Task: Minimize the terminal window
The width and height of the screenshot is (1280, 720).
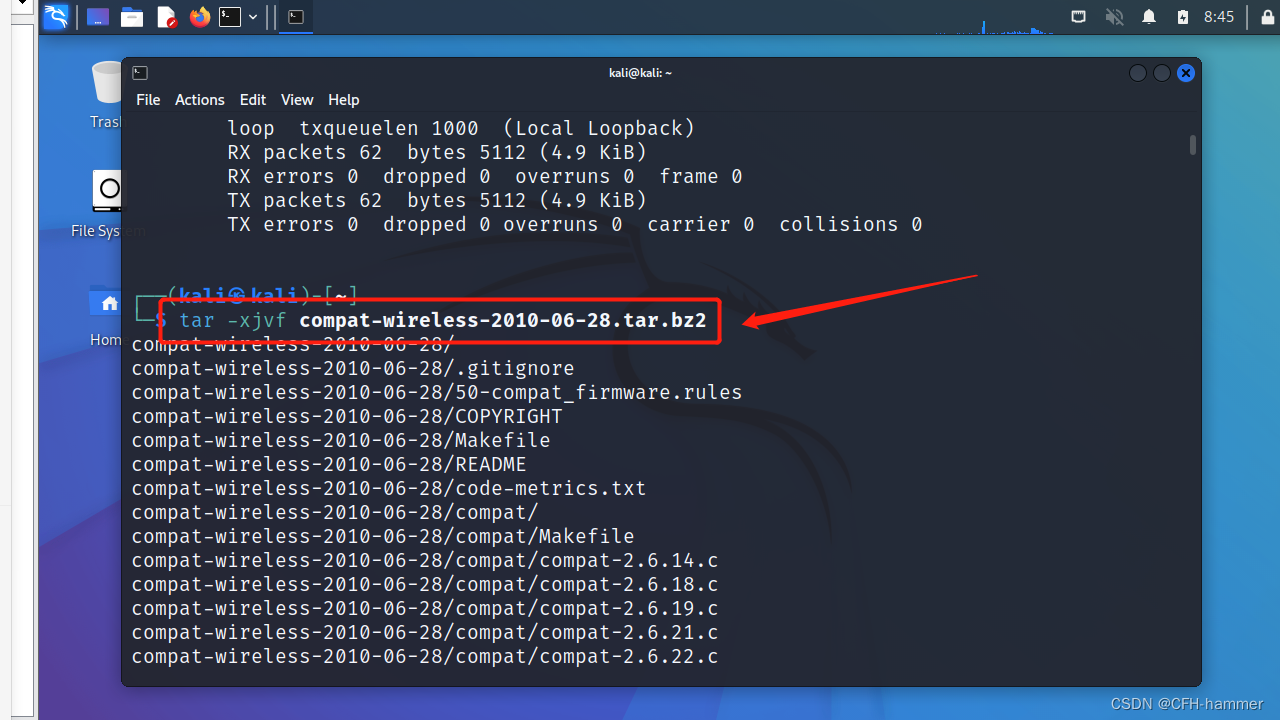Action: pos(1138,73)
